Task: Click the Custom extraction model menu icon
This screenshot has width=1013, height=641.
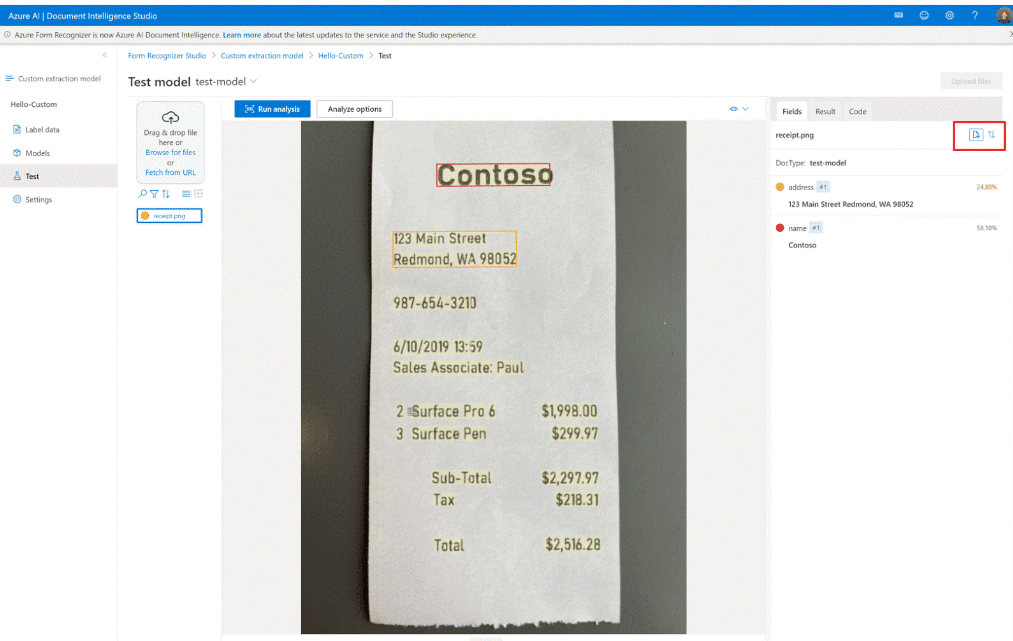Action: coord(10,78)
